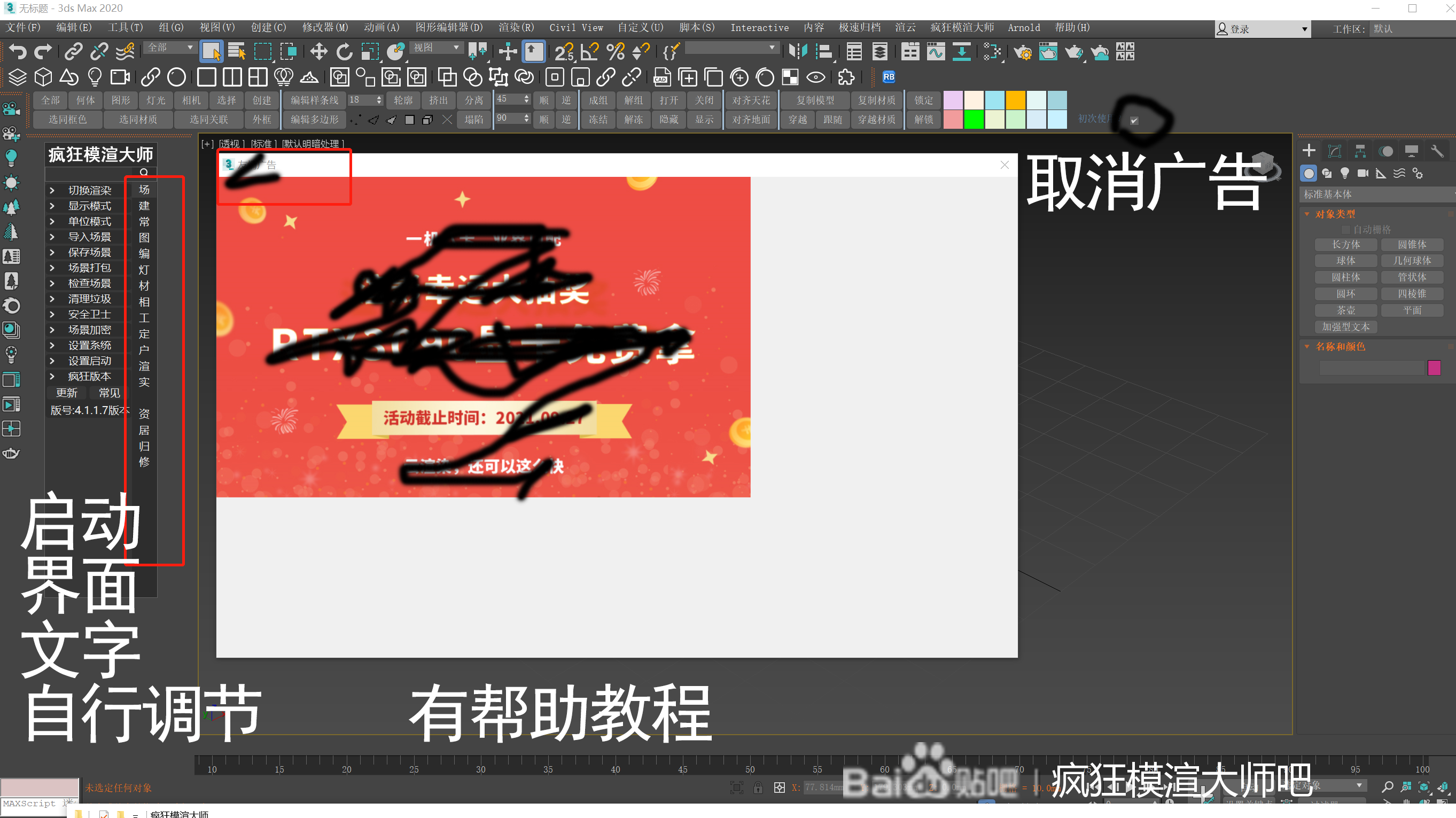Screen dimensions: 1456x818
Task: Click the 更新 button in plugin panel
Action: click(x=67, y=393)
